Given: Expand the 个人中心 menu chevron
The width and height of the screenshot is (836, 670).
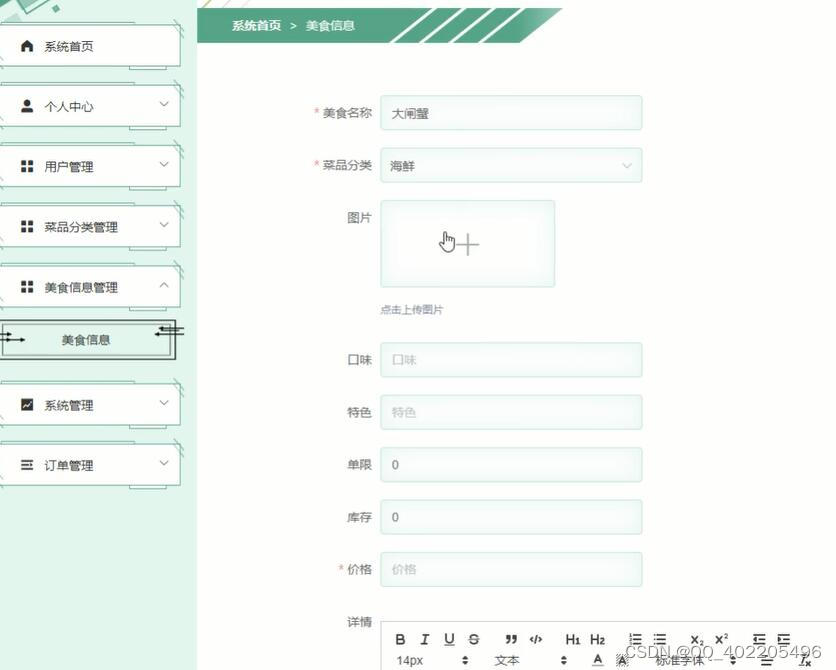Looking at the screenshot, I should click(x=164, y=104).
